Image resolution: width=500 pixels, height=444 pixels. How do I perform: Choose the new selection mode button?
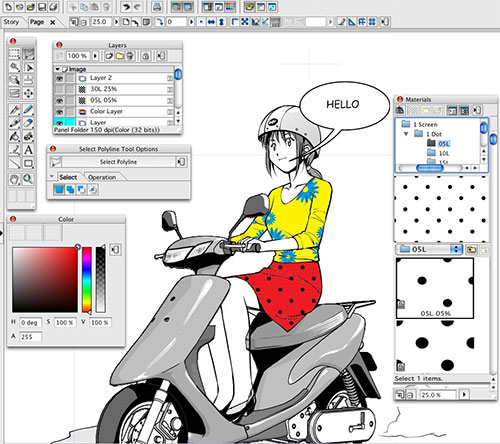59,190
